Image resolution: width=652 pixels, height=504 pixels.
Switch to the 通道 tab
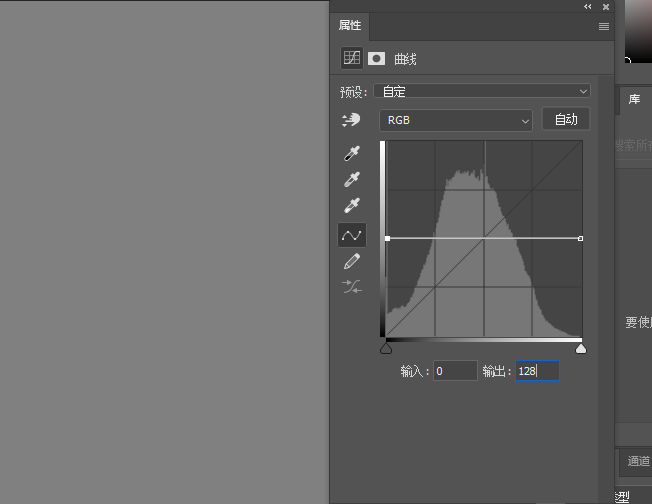click(x=638, y=461)
